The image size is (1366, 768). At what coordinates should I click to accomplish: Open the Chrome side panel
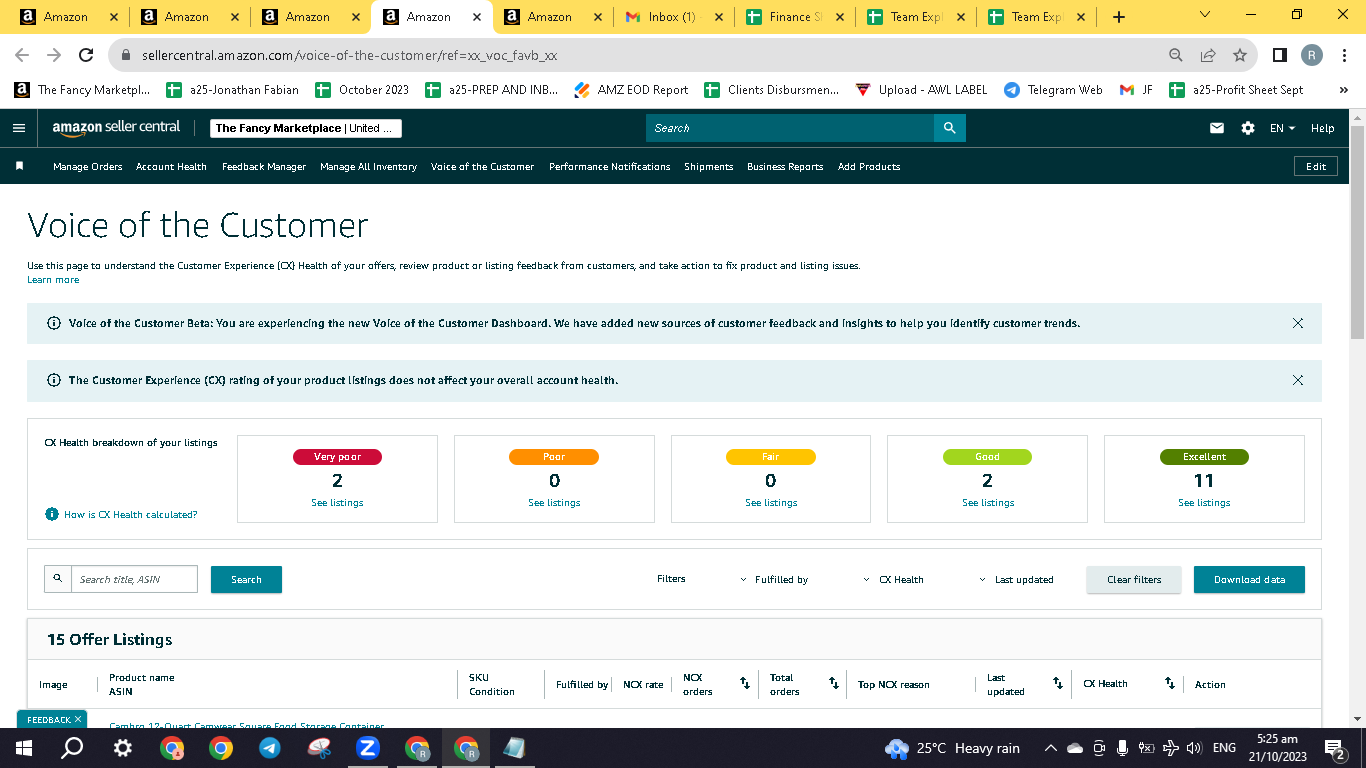pos(1279,56)
